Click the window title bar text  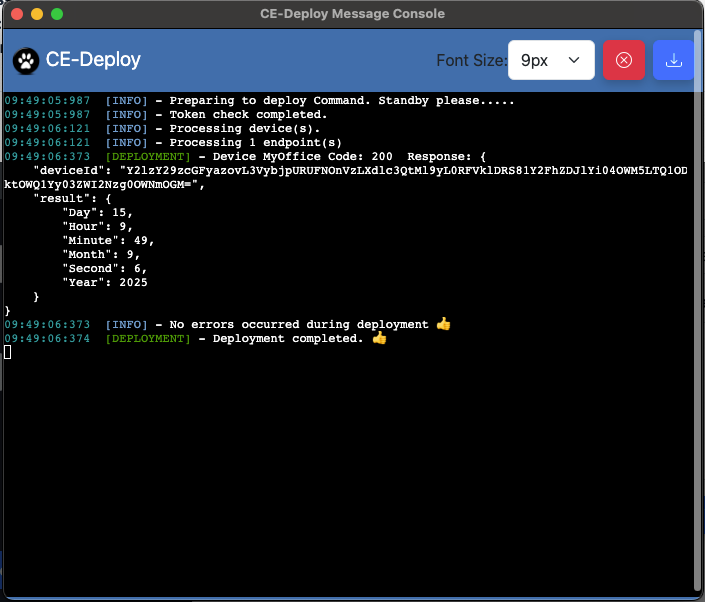[352, 14]
